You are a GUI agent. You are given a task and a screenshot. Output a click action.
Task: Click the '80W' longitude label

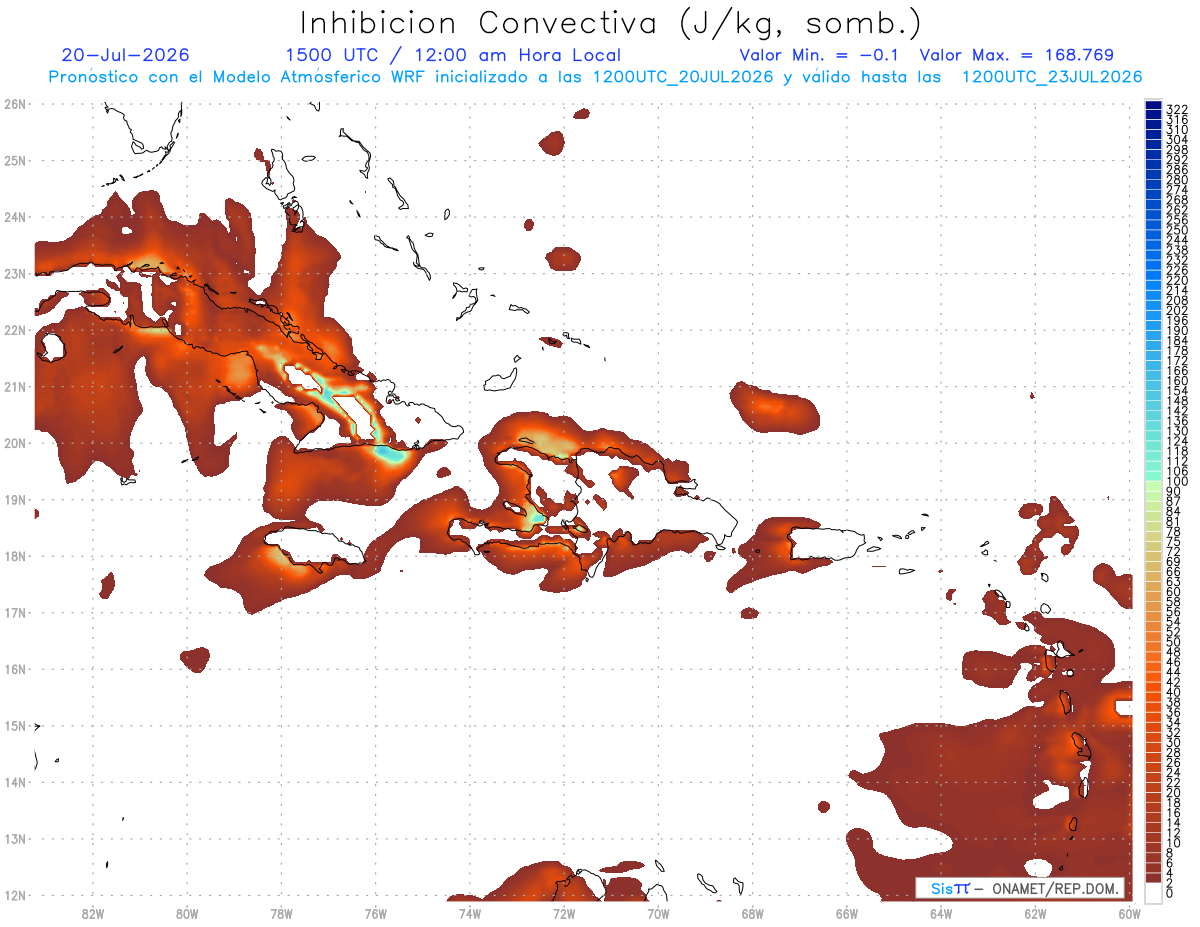pos(187,913)
